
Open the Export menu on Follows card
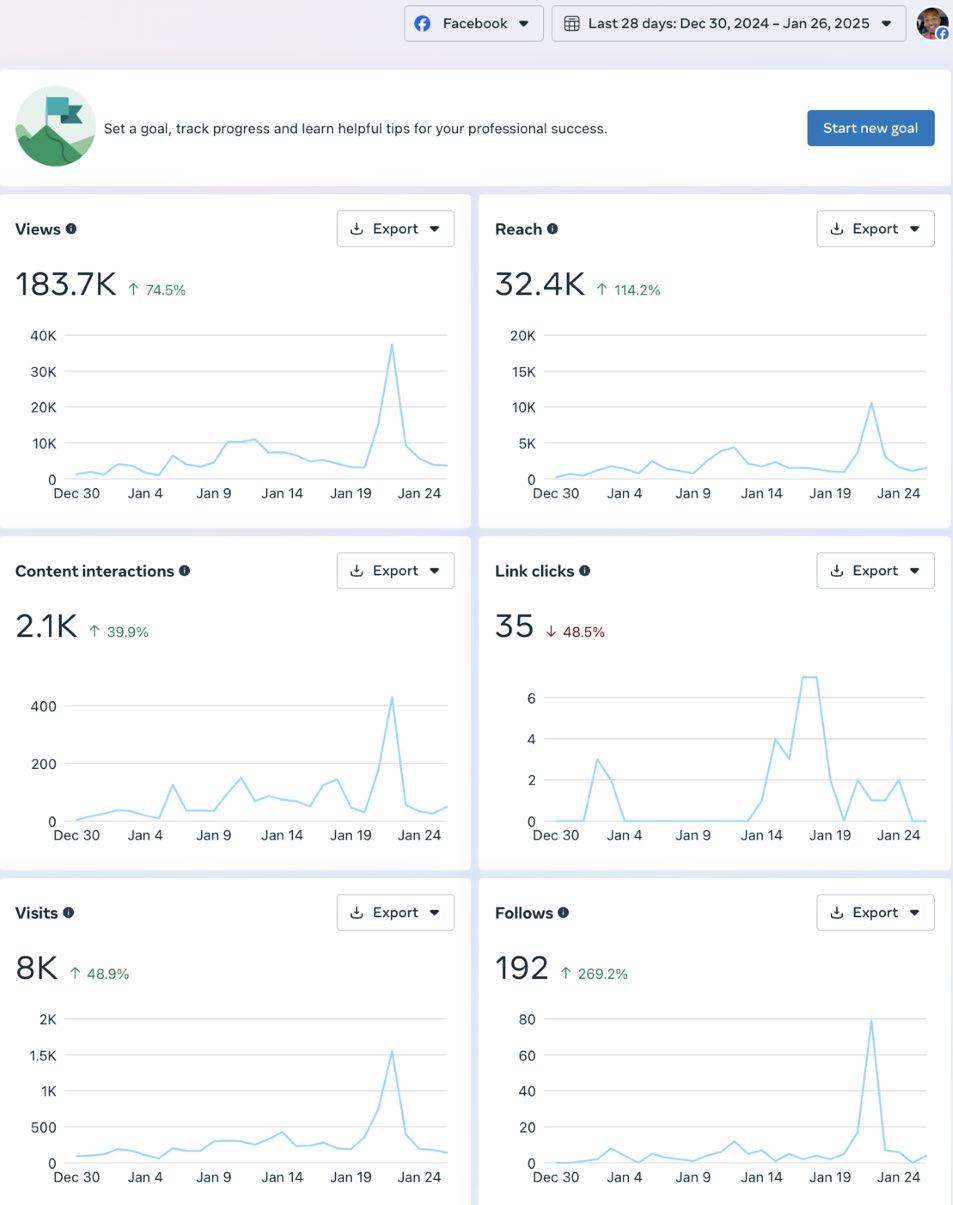(x=875, y=913)
